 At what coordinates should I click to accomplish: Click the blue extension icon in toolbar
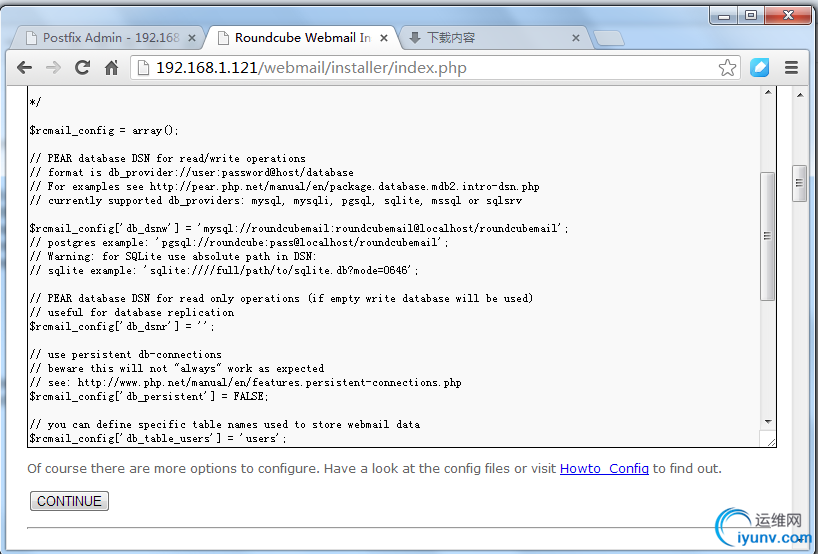click(x=760, y=68)
